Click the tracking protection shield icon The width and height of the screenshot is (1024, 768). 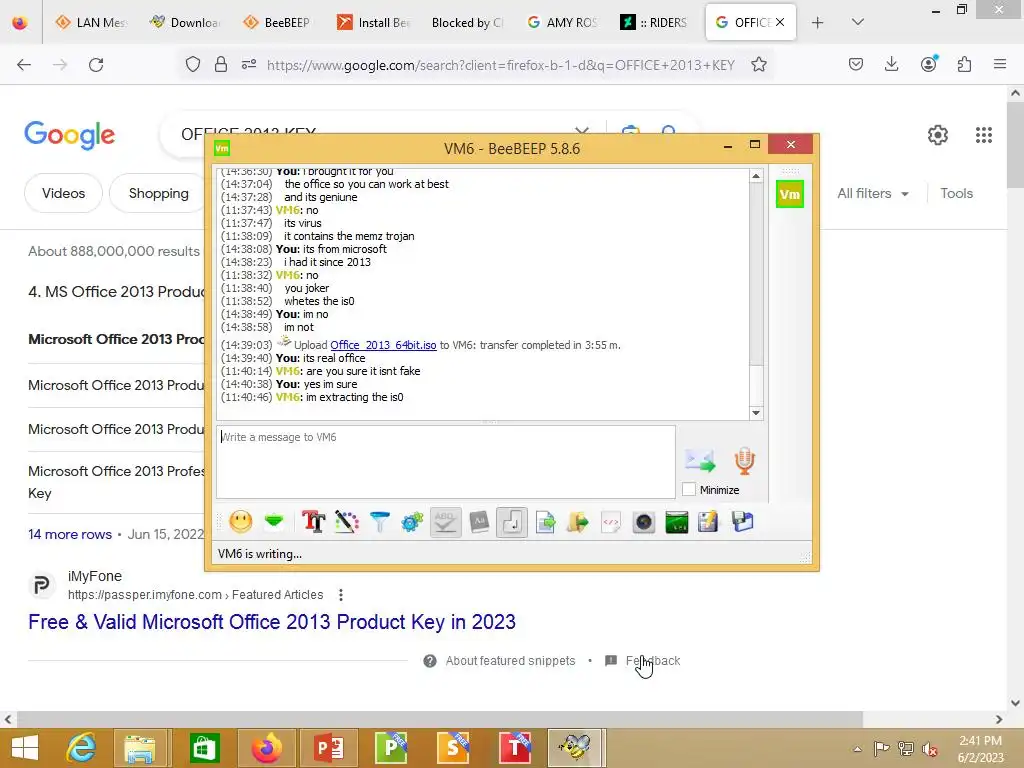(x=193, y=65)
